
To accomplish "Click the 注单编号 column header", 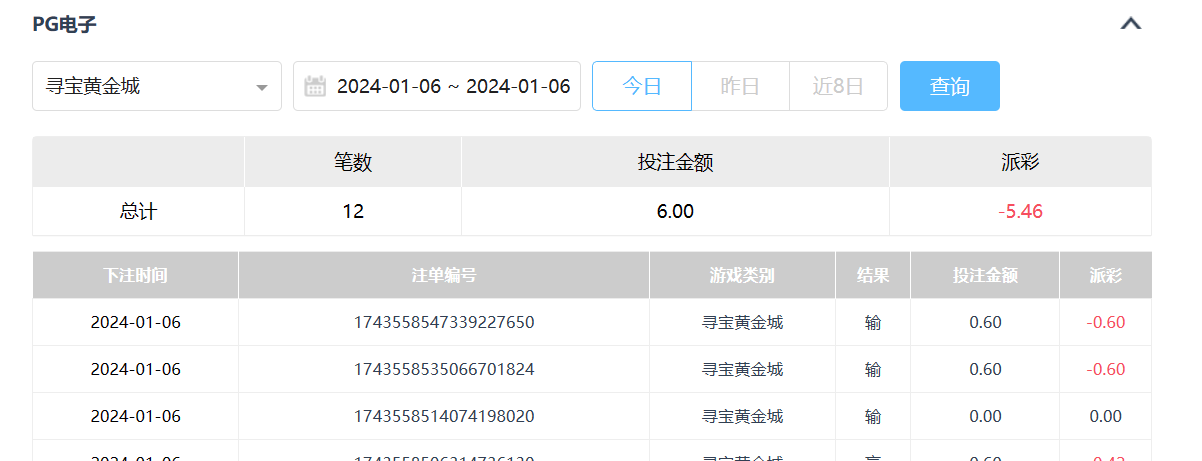I will pos(444,275).
